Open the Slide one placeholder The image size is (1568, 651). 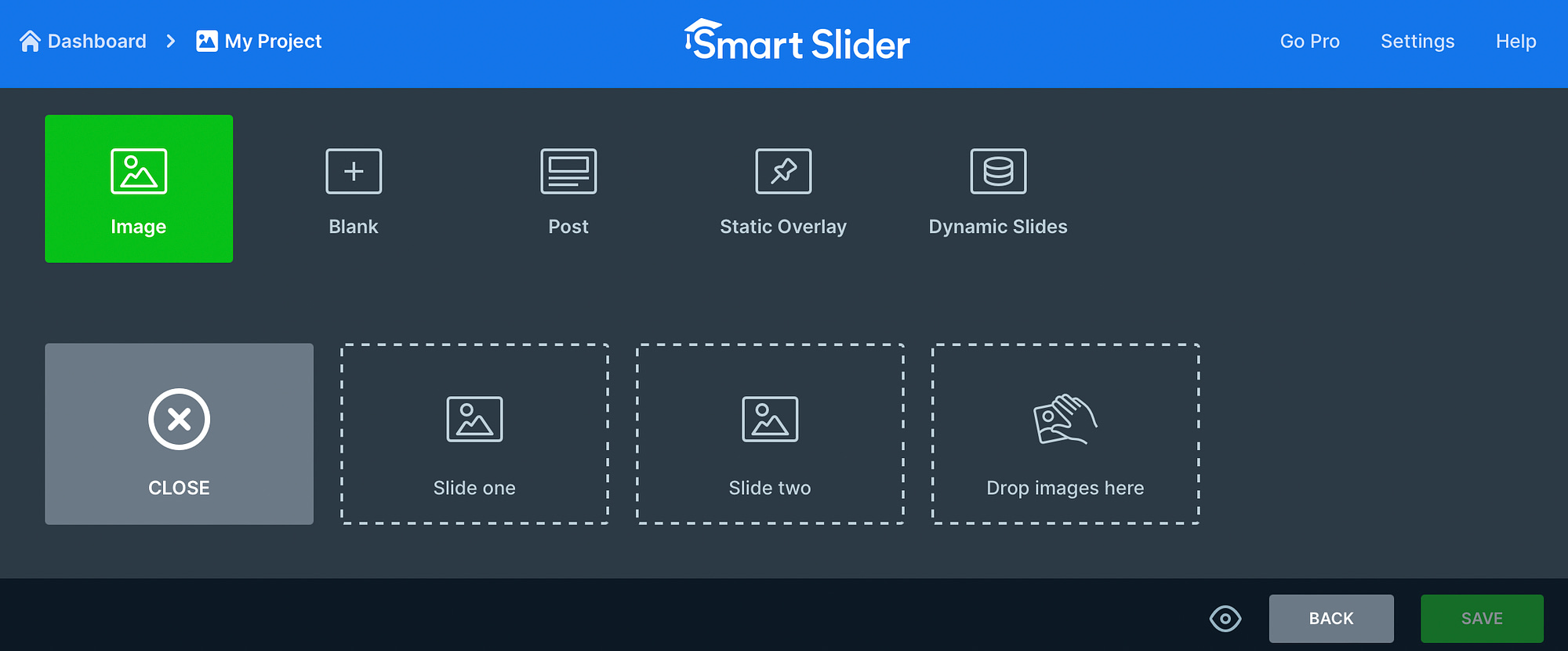474,434
